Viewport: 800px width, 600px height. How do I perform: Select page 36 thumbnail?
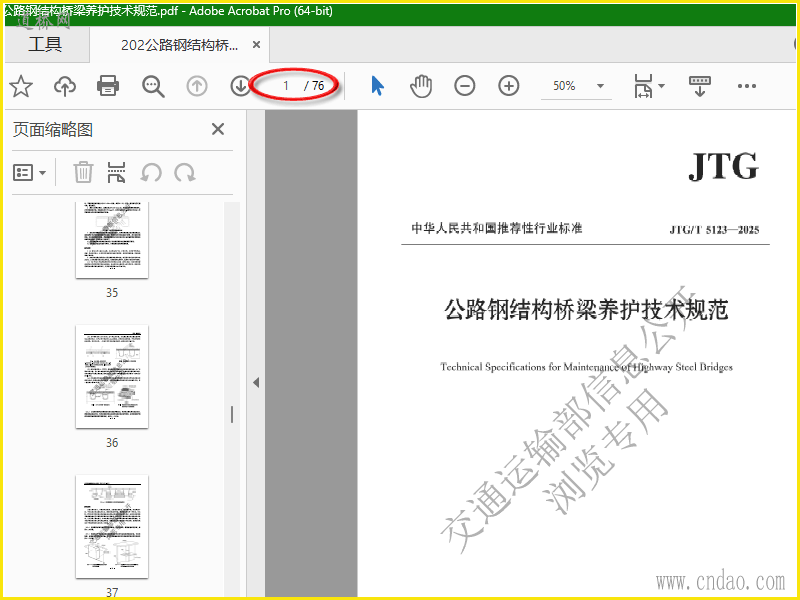112,377
